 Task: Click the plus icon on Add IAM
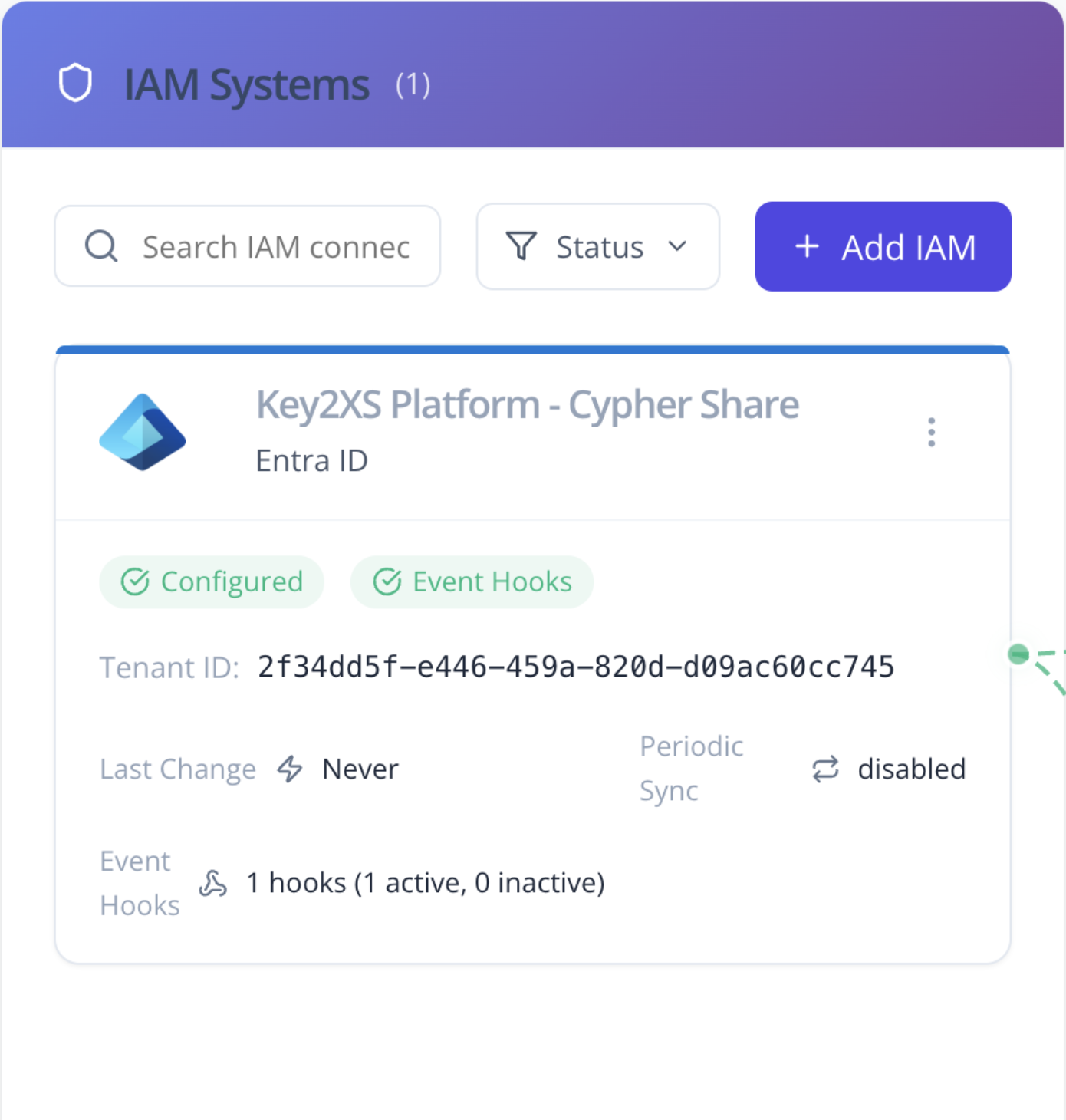tap(807, 247)
